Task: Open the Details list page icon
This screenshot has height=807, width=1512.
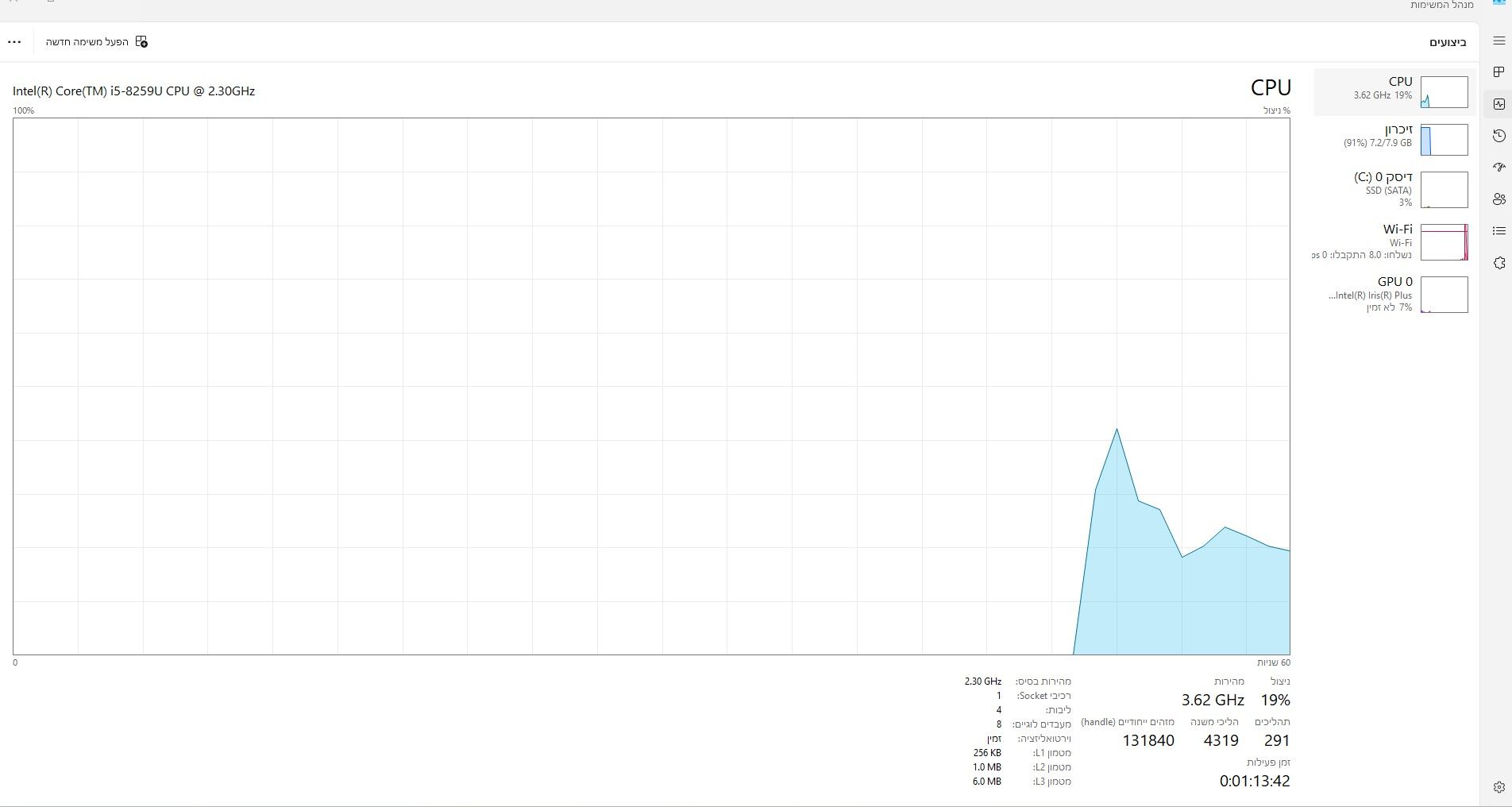Action: pos(1498,231)
